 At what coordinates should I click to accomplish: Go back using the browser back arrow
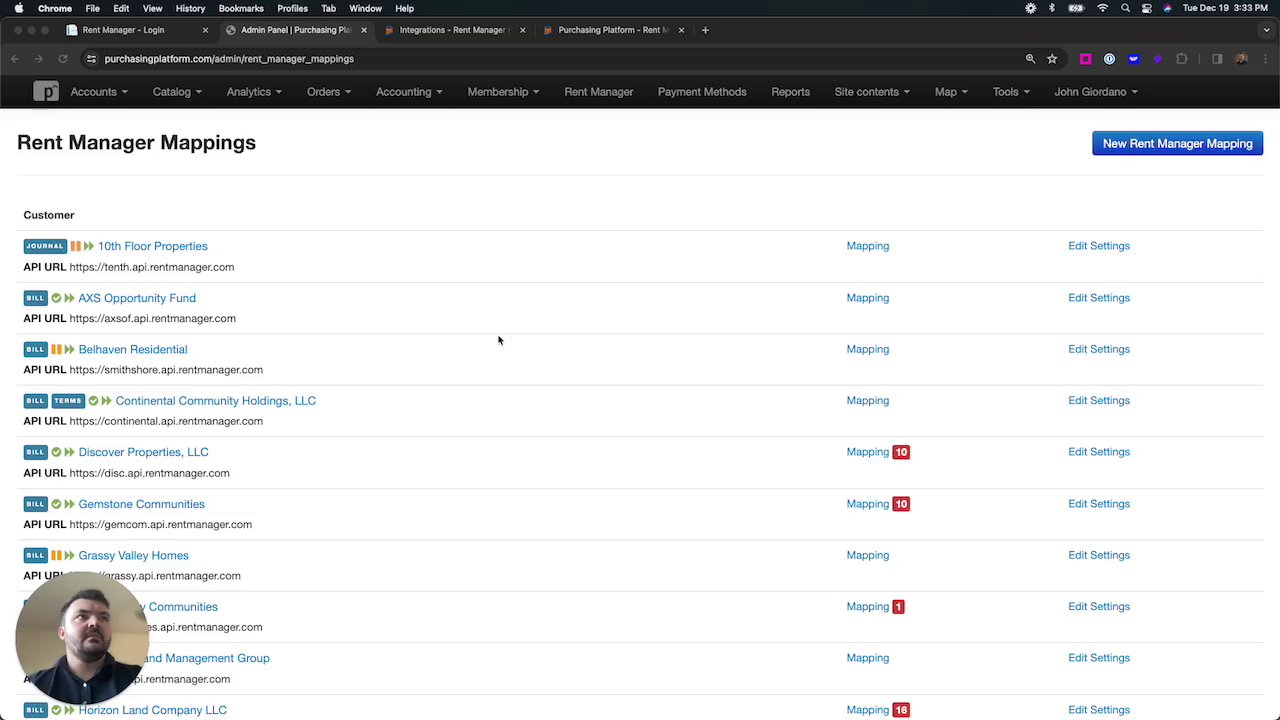pos(15,59)
